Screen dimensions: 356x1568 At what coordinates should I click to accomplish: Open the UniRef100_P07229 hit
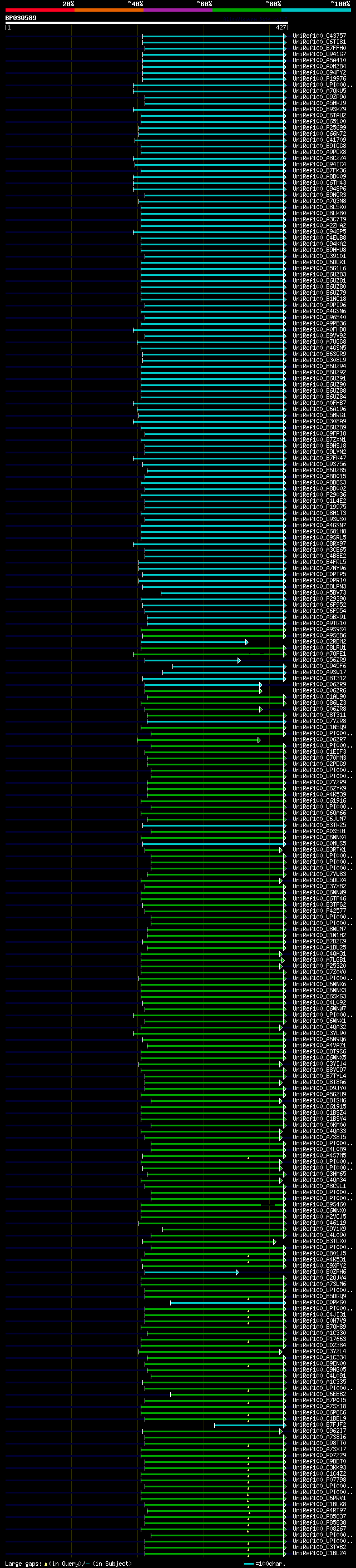tap(319, 1456)
